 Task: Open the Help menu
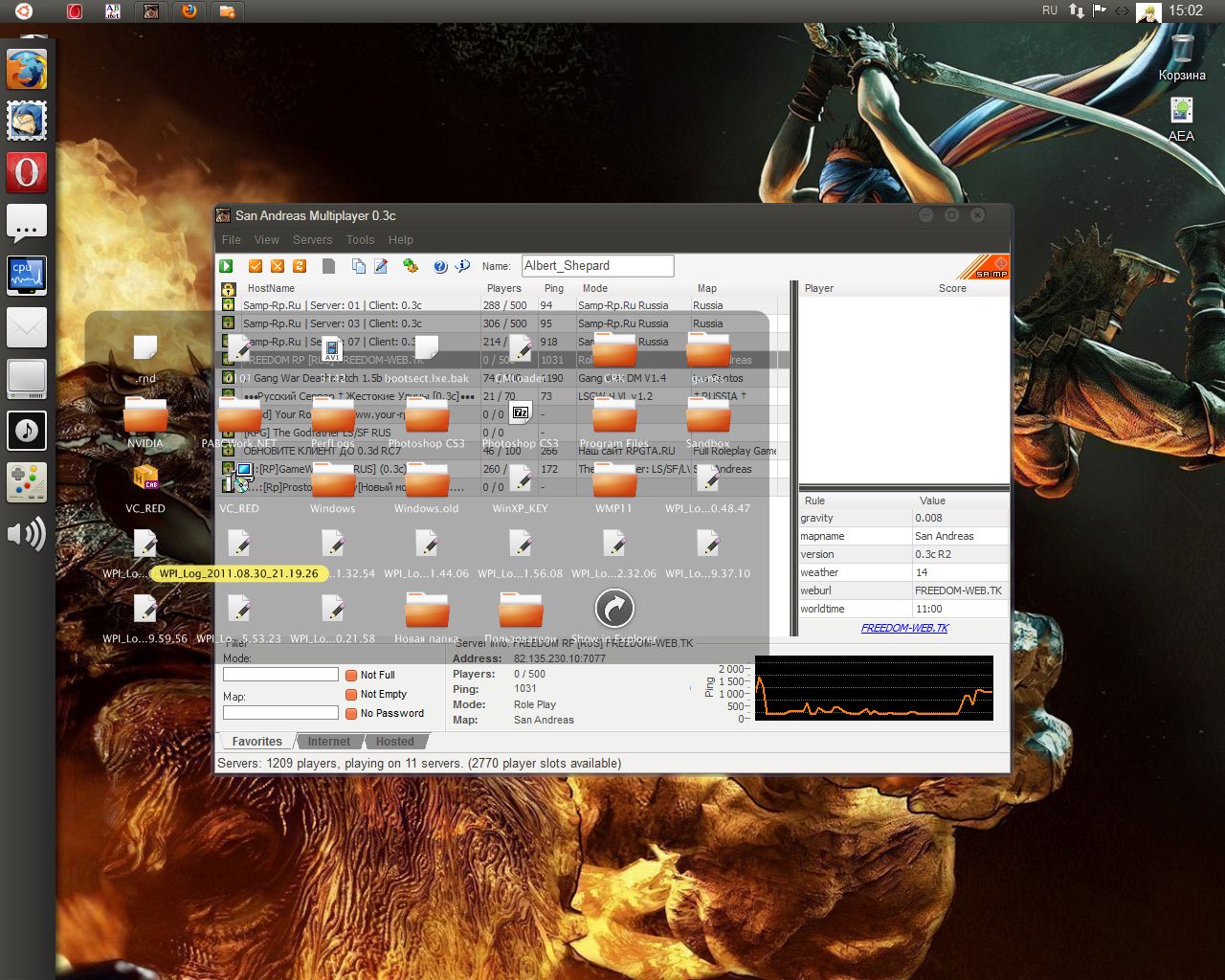click(x=401, y=239)
